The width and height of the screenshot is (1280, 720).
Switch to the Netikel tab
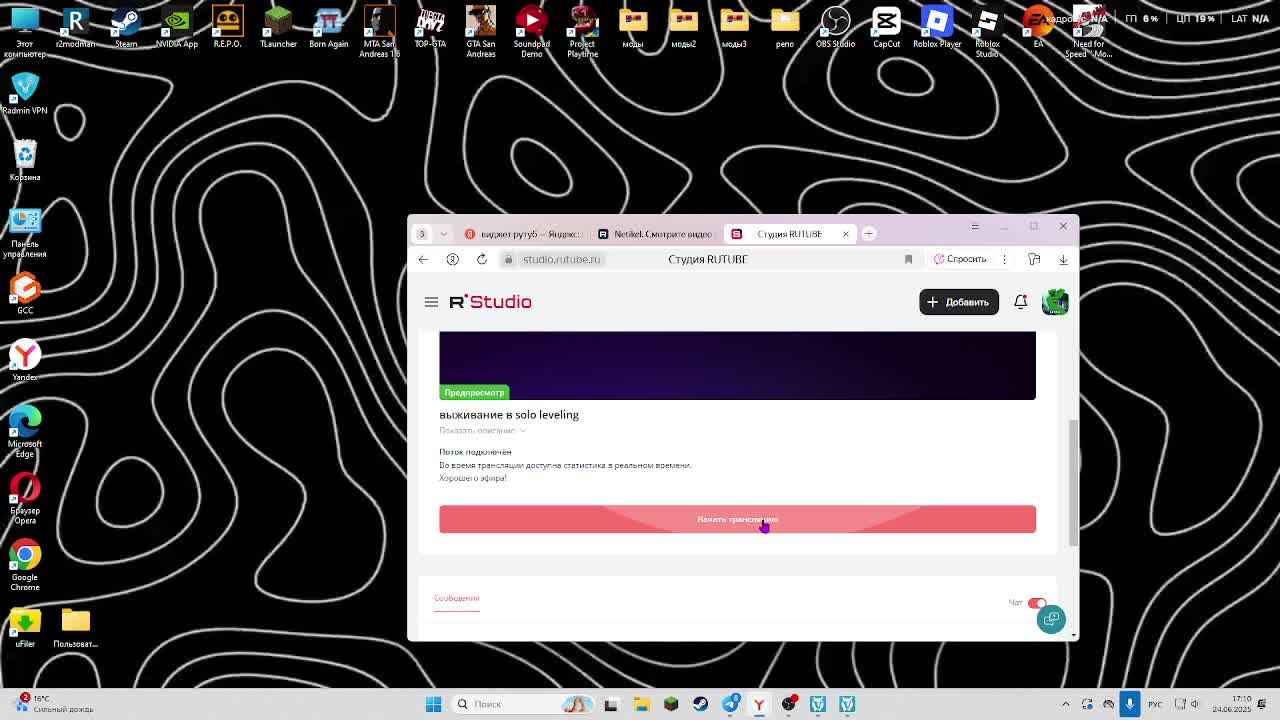pos(655,234)
